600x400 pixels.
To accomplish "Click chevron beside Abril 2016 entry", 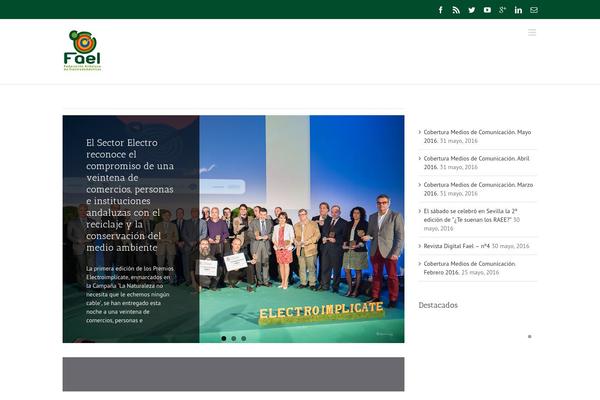I will (x=420, y=158).
